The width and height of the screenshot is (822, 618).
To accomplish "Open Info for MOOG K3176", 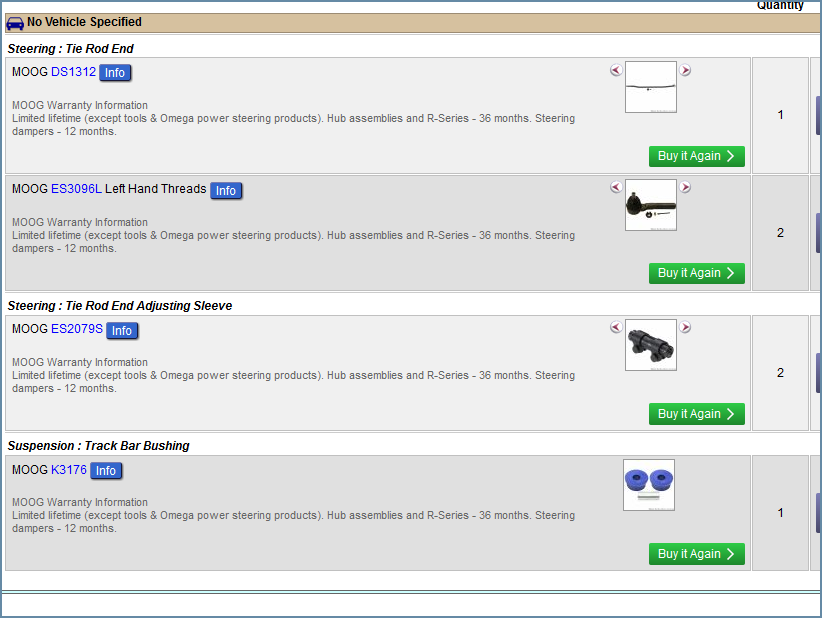I will coord(106,470).
